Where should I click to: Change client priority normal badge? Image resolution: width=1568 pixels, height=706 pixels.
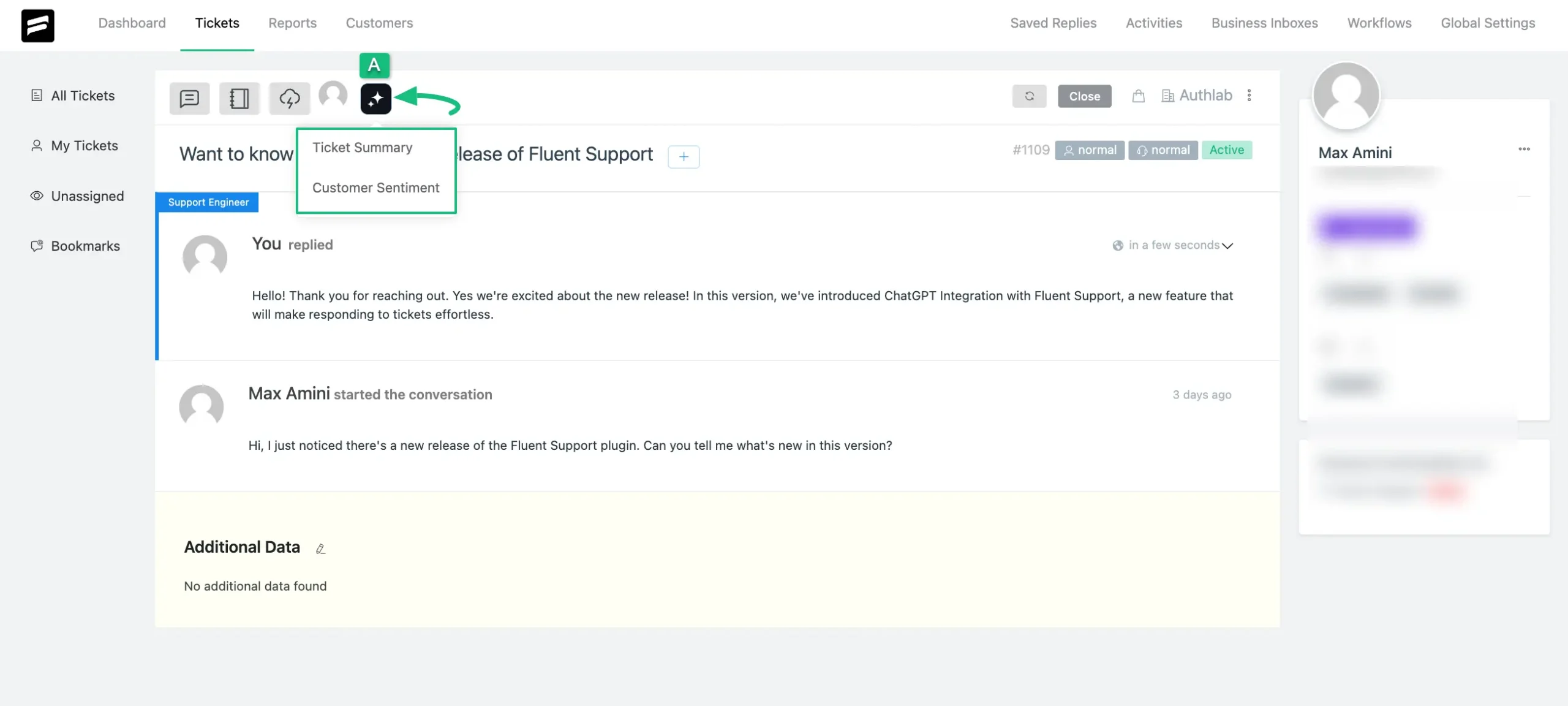1089,150
